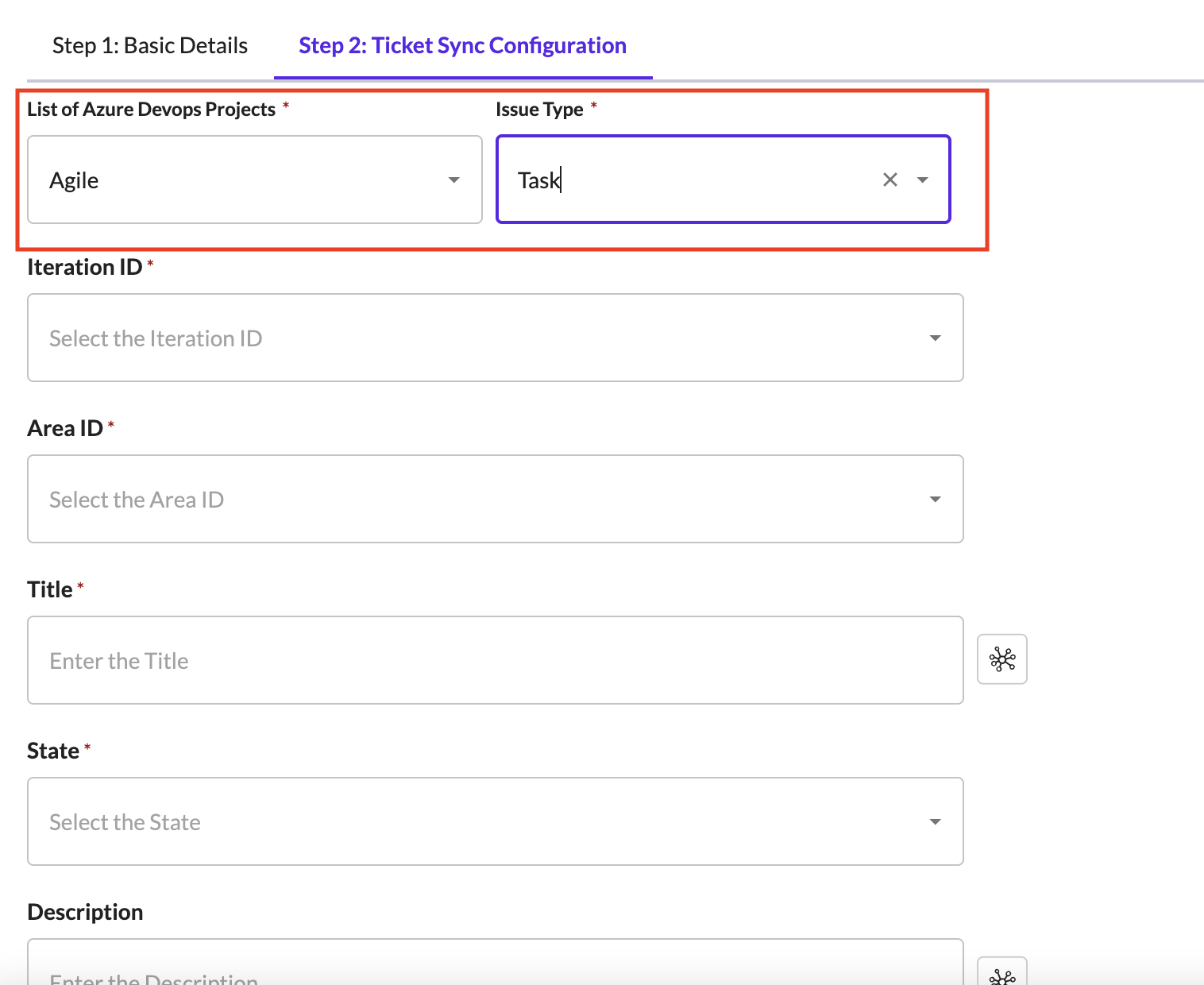Open the Select the State dropdown
This screenshot has width=1204, height=985.
point(496,821)
